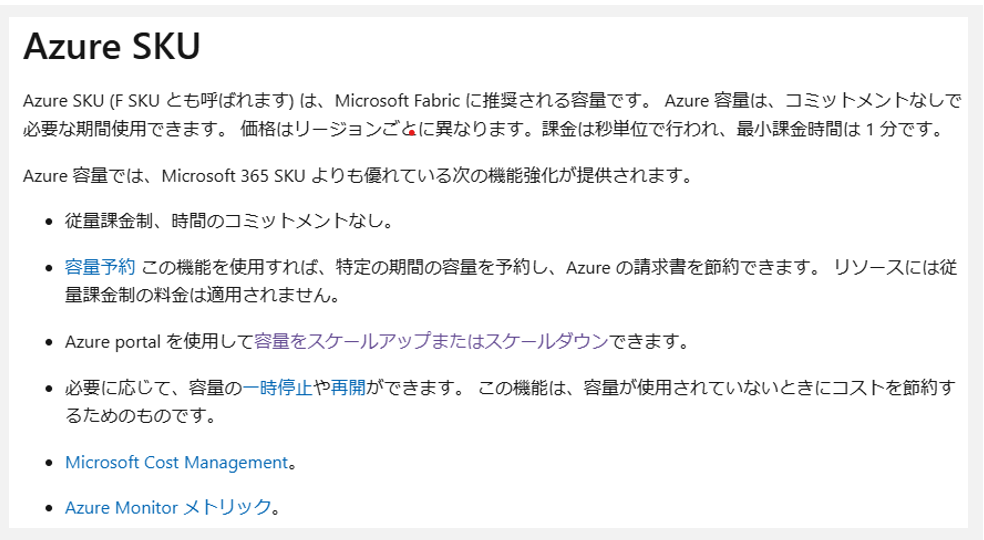Follow the 一時停止 link

(x=277, y=388)
